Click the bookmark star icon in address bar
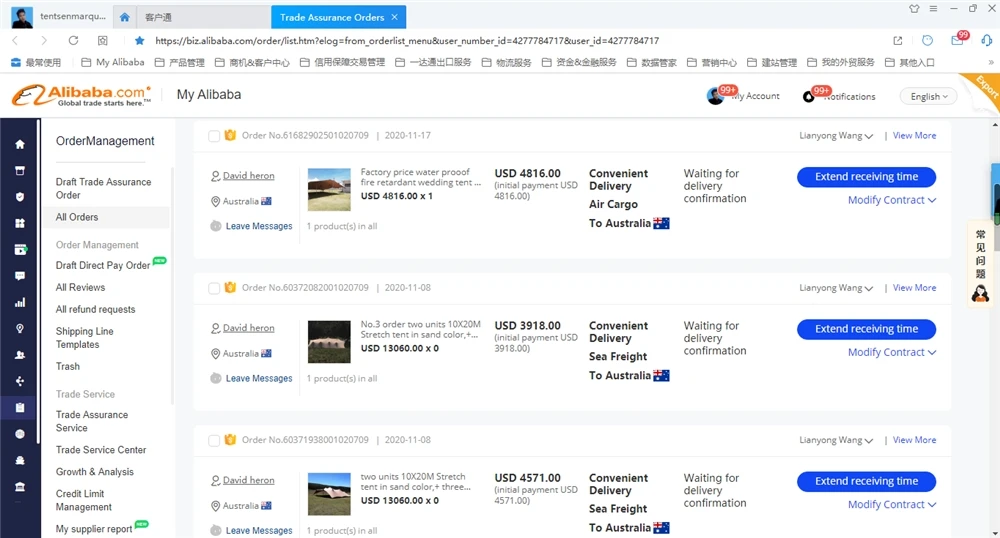The height and width of the screenshot is (538, 1000). 139,41
